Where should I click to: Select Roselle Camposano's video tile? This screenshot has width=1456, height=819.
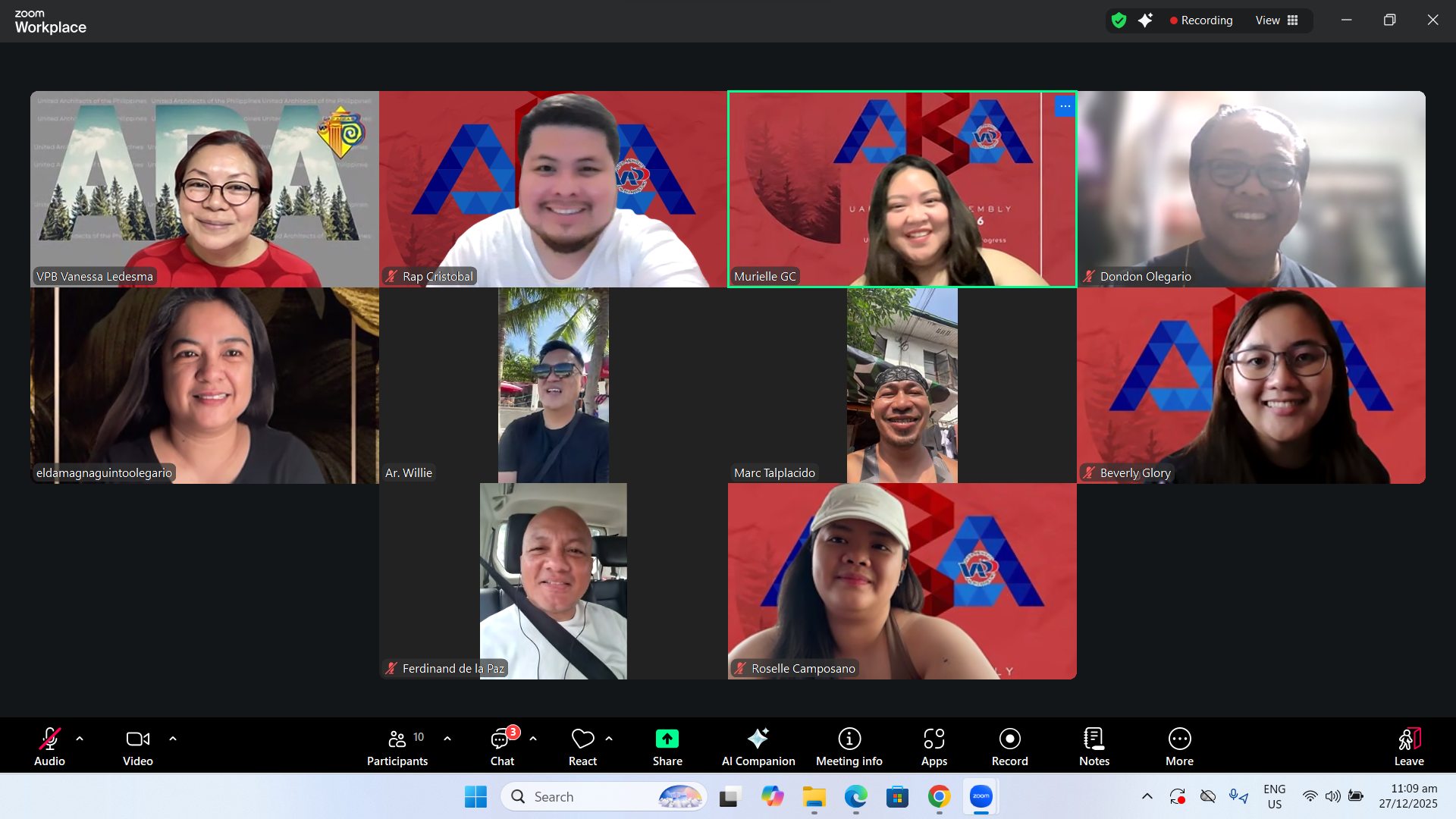click(x=902, y=582)
